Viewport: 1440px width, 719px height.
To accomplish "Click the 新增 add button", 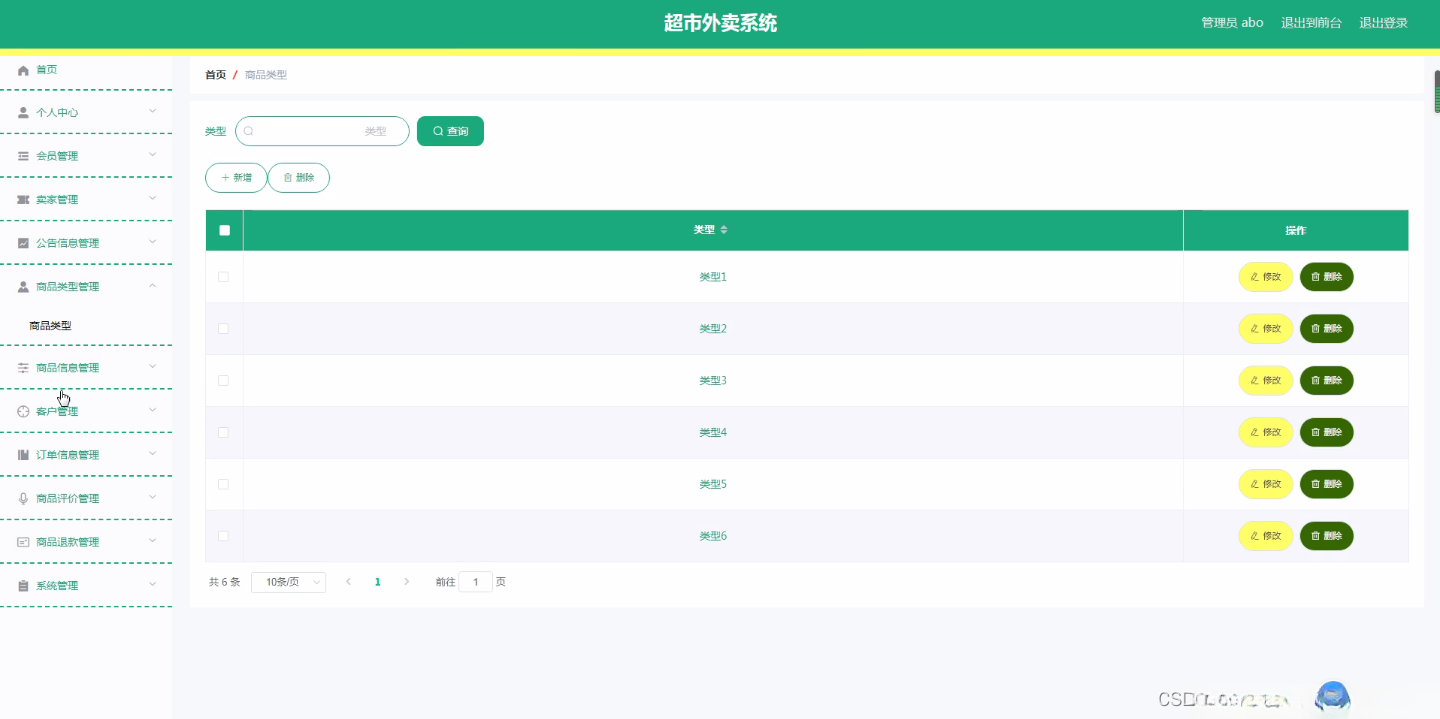I will [236, 178].
